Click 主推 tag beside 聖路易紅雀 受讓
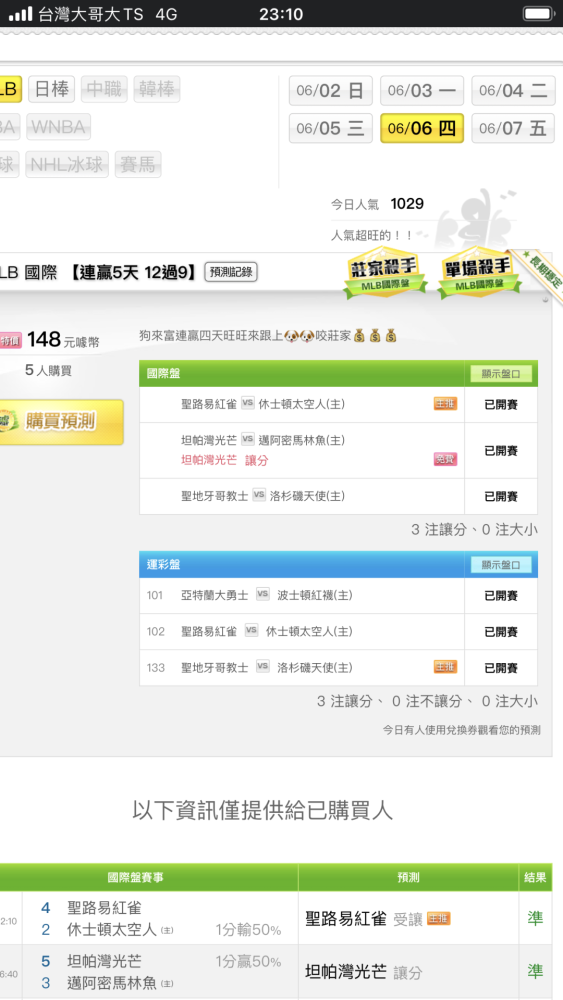The width and height of the screenshot is (563, 1000). click(439, 918)
